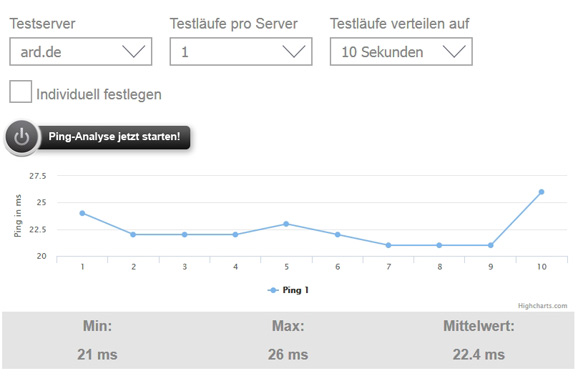Click the Min: heading
Screen dimensions: 588x381
(x=98, y=326)
